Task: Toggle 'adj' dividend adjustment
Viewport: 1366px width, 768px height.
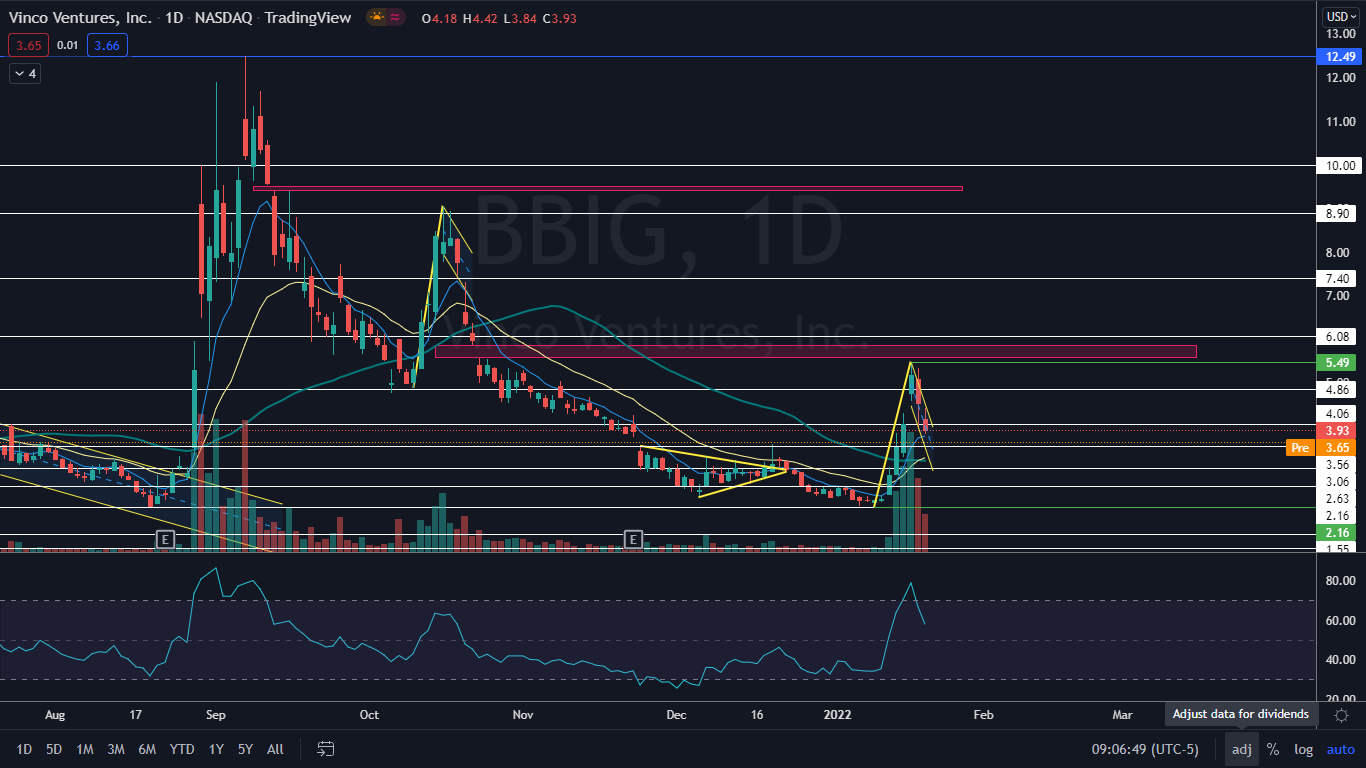Action: point(1241,749)
